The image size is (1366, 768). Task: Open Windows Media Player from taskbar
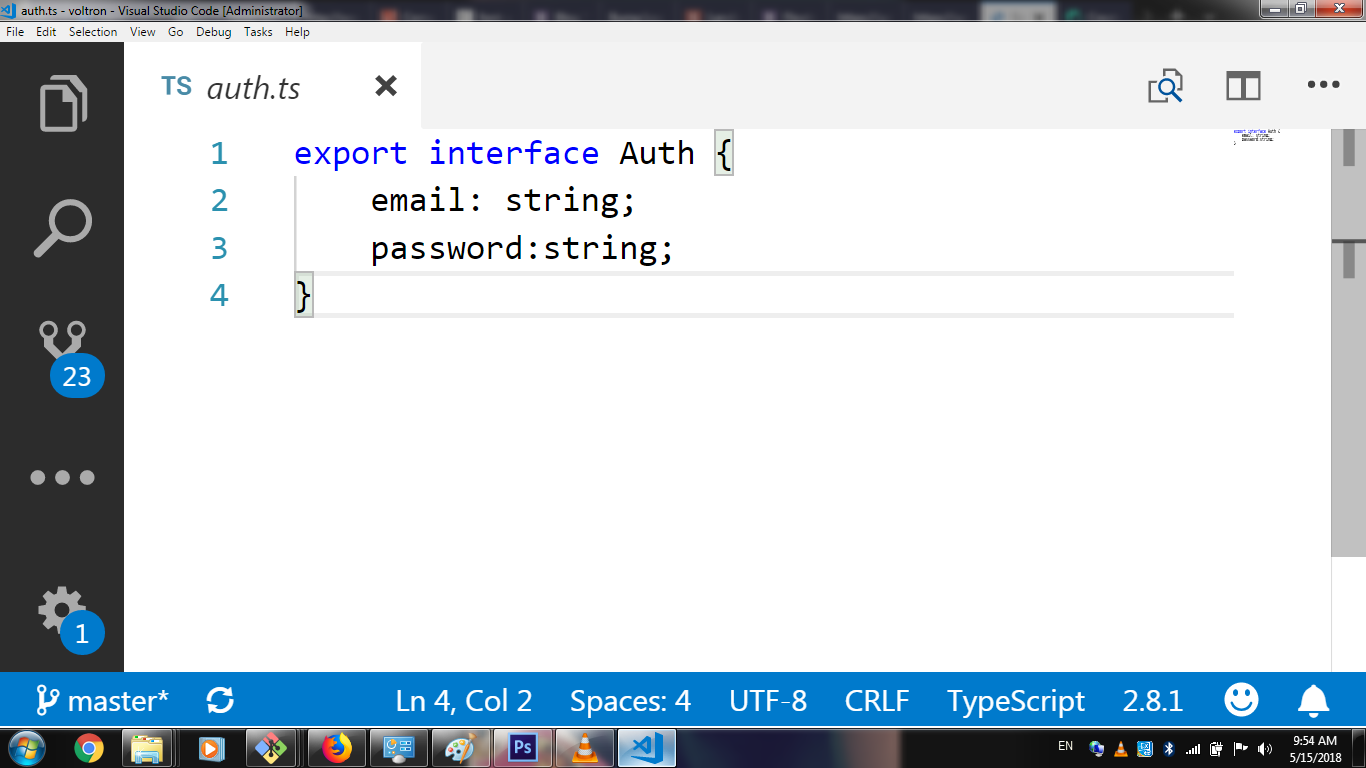pyautogui.click(x=211, y=747)
